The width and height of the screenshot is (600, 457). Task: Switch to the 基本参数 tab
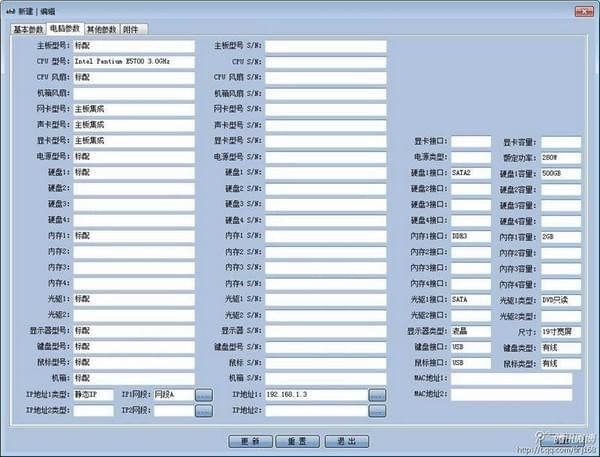(28, 29)
